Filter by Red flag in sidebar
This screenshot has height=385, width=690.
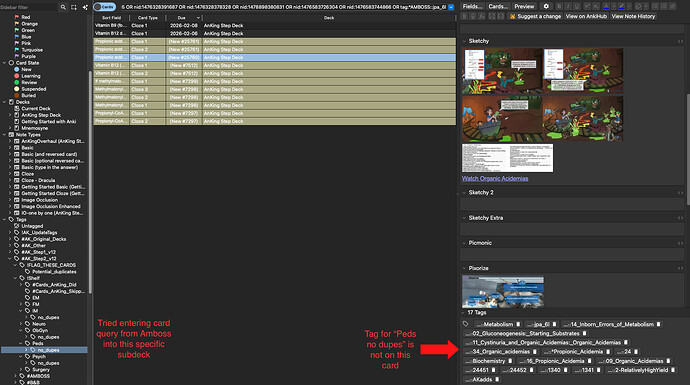click(26, 17)
